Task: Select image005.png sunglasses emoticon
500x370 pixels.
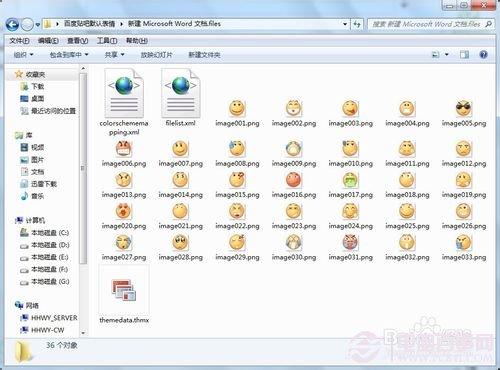Action: 464,108
